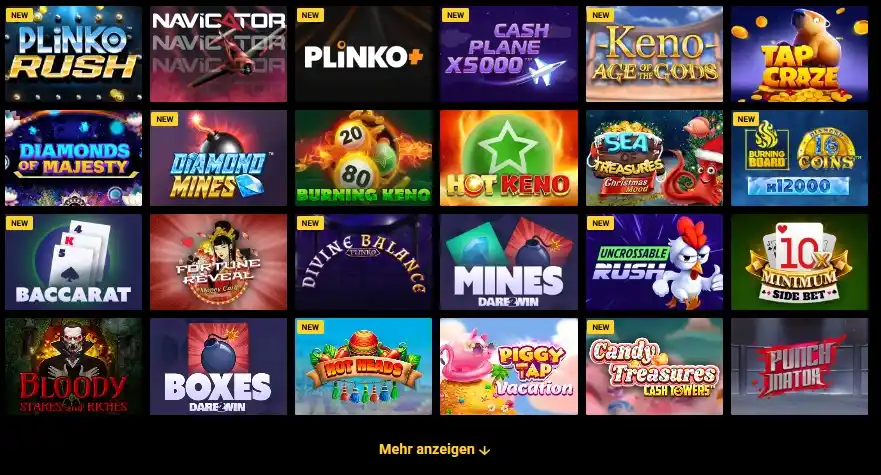Launch the Navigator game
Screen dimensions: 881x475
pos(219,54)
